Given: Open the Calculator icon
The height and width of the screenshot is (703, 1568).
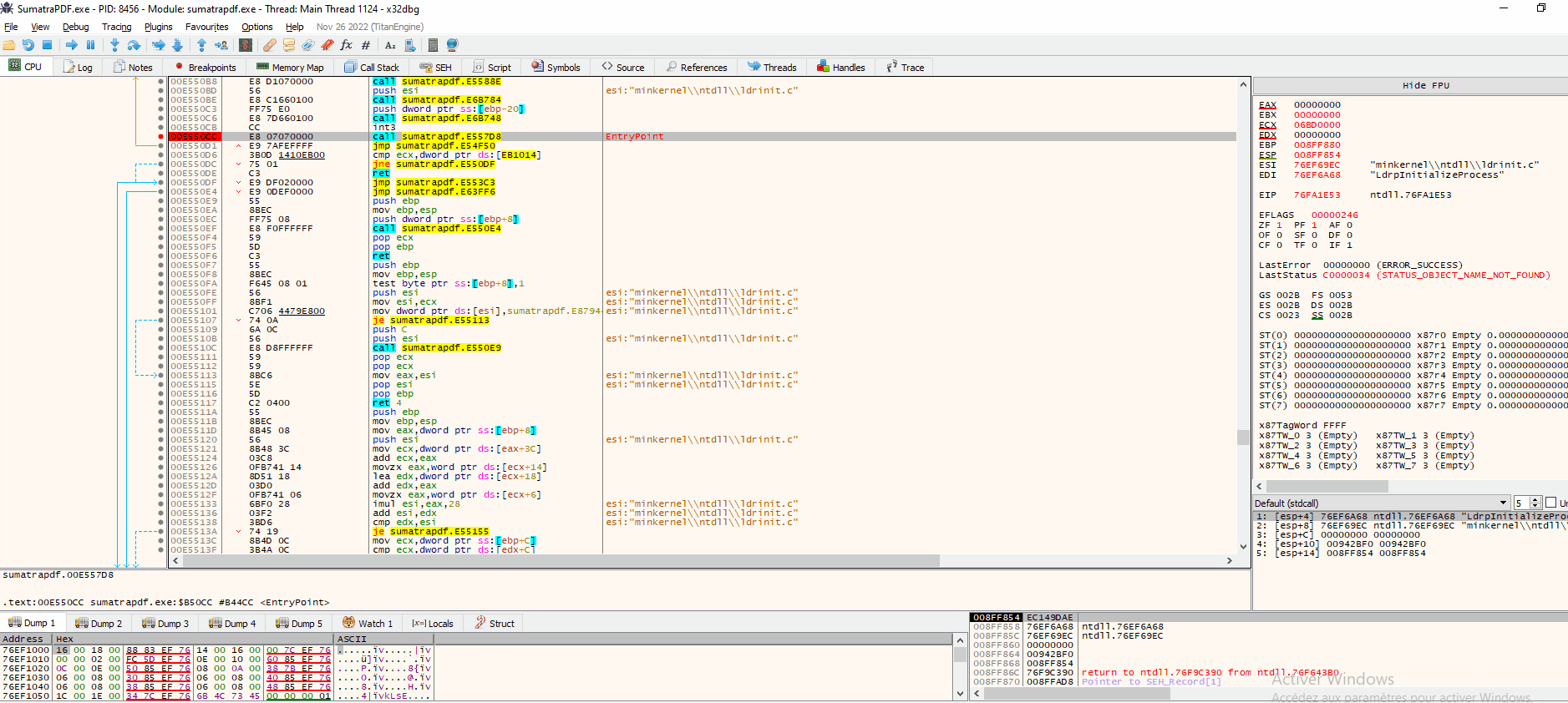Looking at the screenshot, I should (x=433, y=45).
